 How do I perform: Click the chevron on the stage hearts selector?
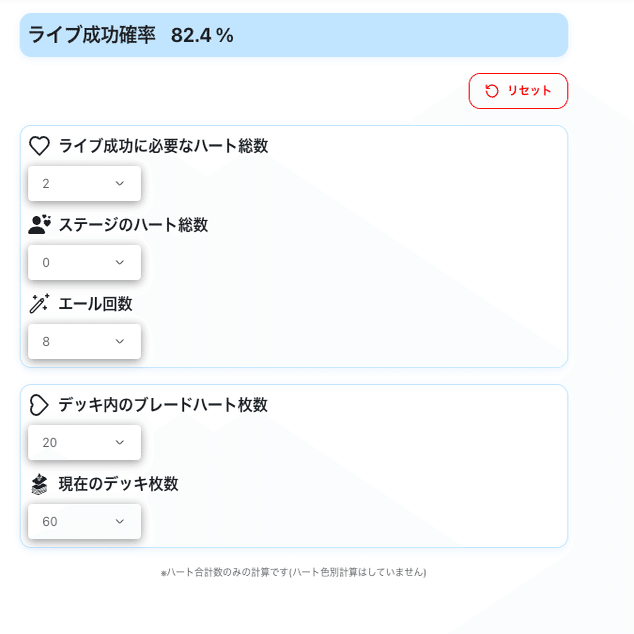tap(120, 263)
